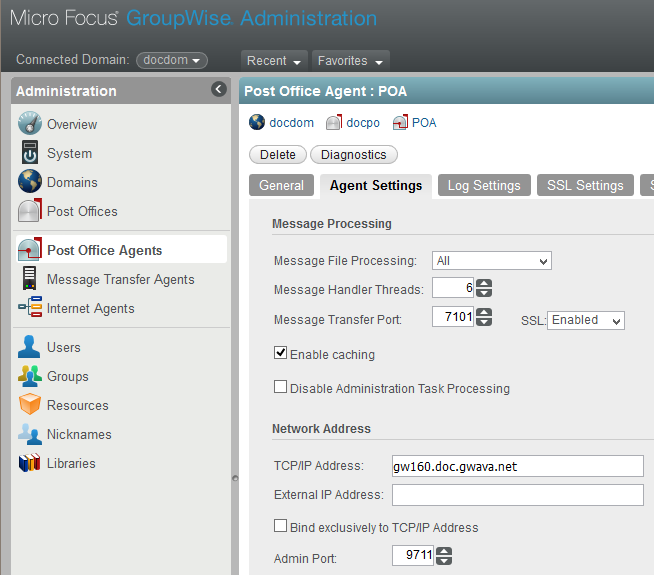The height and width of the screenshot is (575, 654).
Task: Open Nicknames in the sidebar
Action: point(79,434)
